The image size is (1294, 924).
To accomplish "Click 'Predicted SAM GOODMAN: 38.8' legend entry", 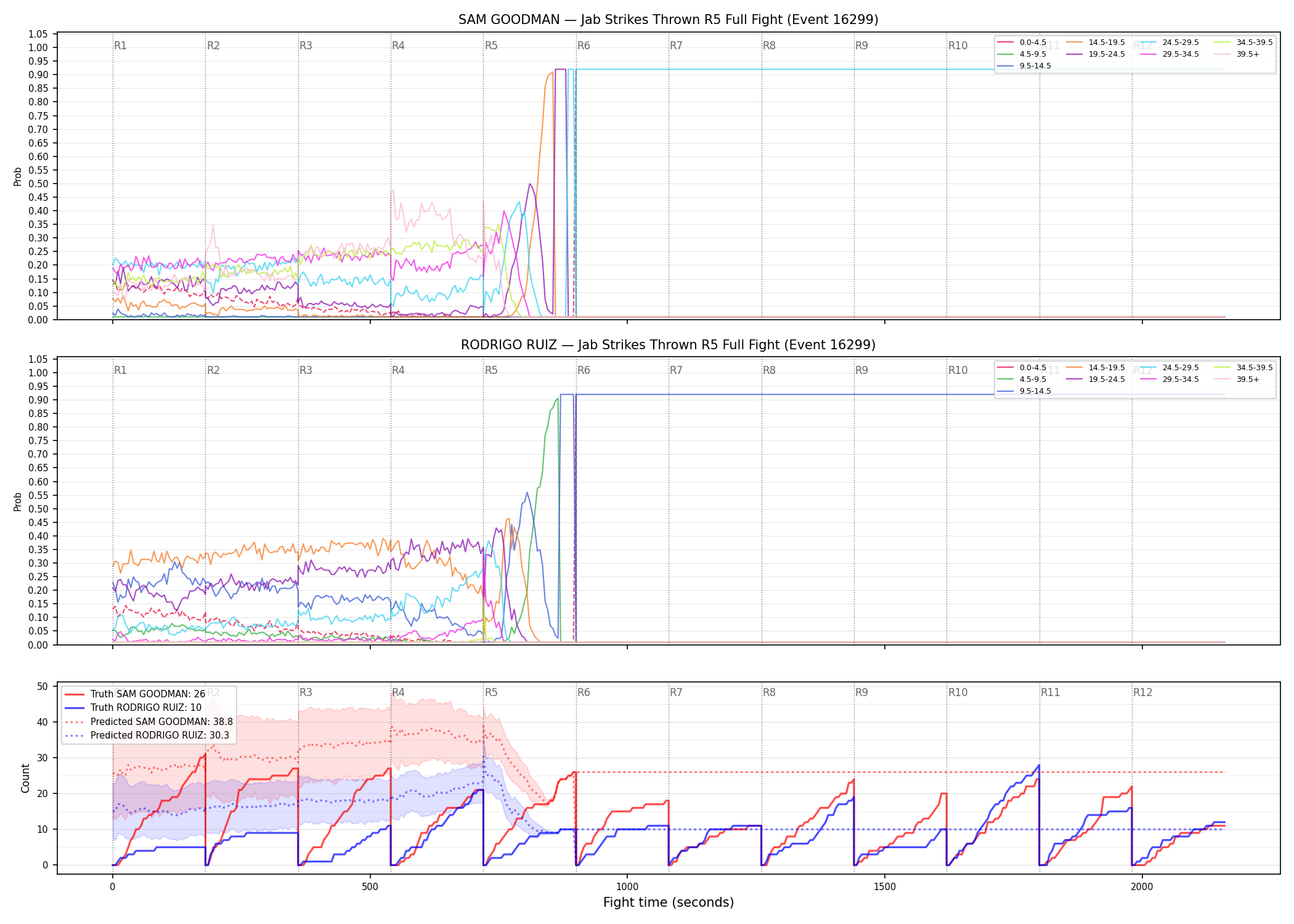I will pos(149,722).
